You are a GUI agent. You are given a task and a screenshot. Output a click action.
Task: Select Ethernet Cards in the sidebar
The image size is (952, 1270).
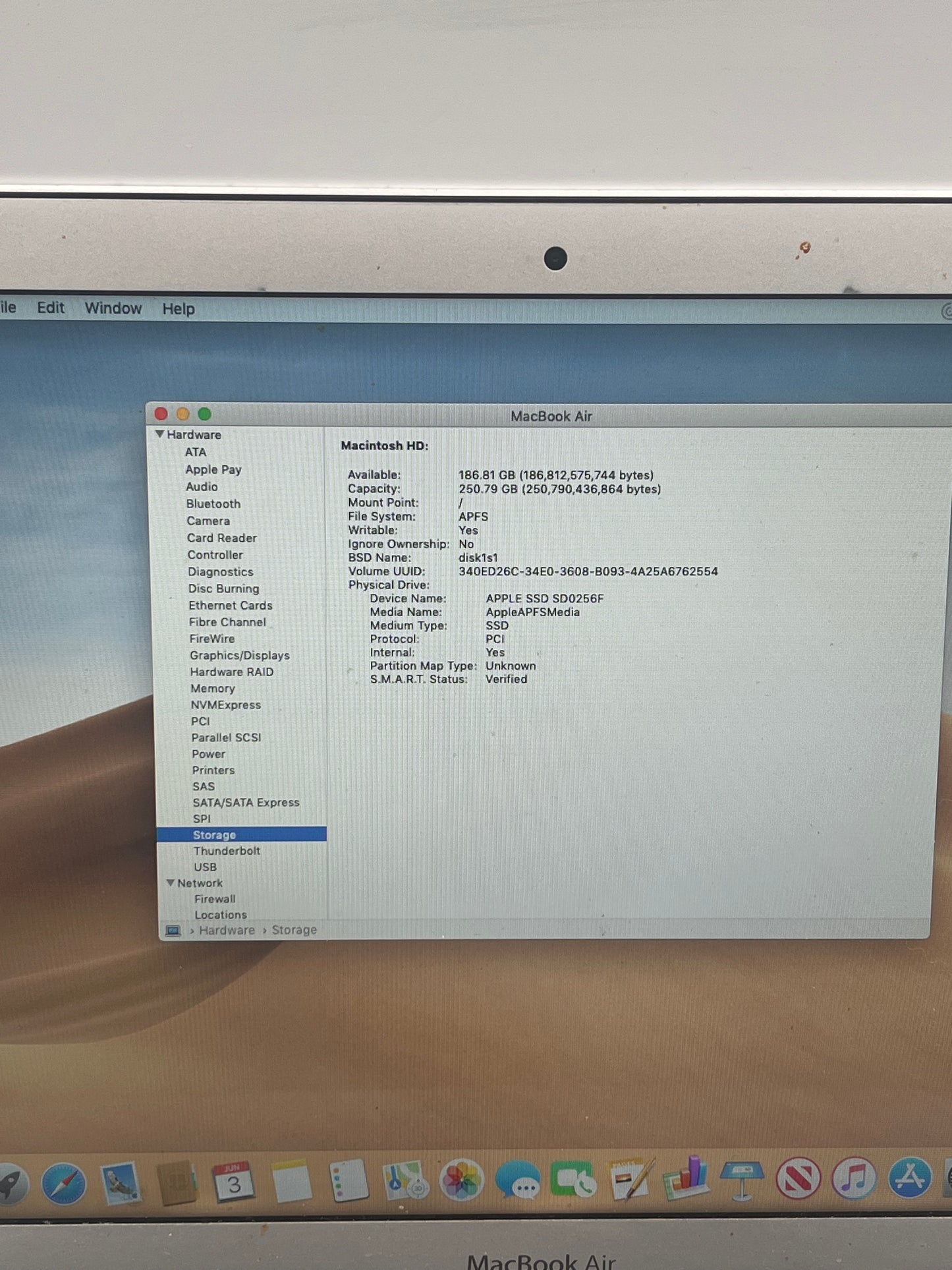[x=231, y=605]
